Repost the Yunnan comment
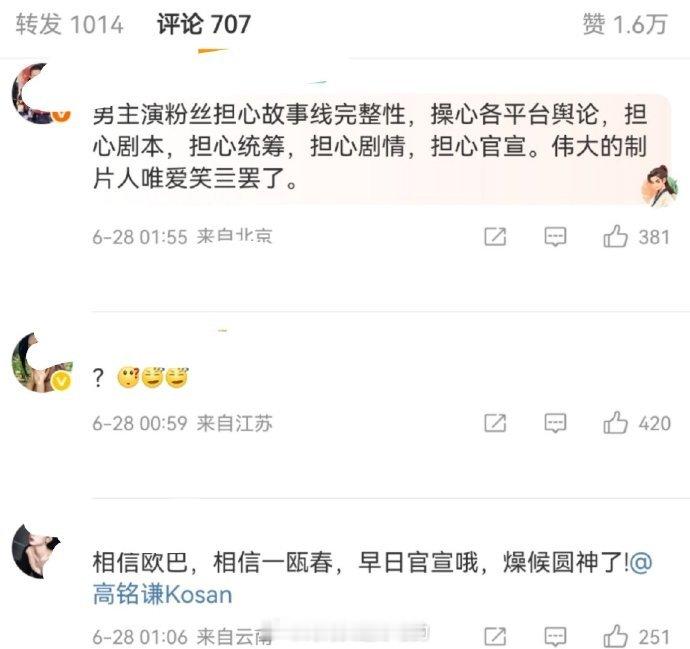The width and height of the screenshot is (690, 649). click(x=495, y=637)
